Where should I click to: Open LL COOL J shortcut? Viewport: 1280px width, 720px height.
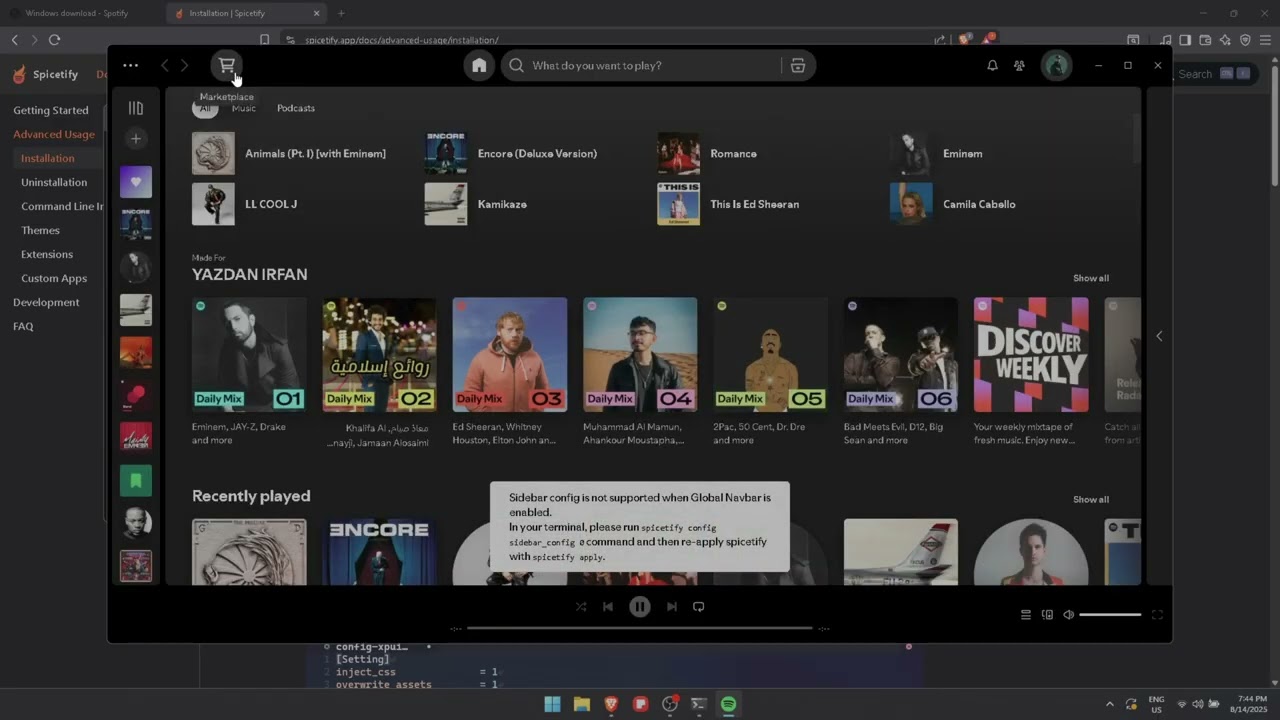coord(302,204)
